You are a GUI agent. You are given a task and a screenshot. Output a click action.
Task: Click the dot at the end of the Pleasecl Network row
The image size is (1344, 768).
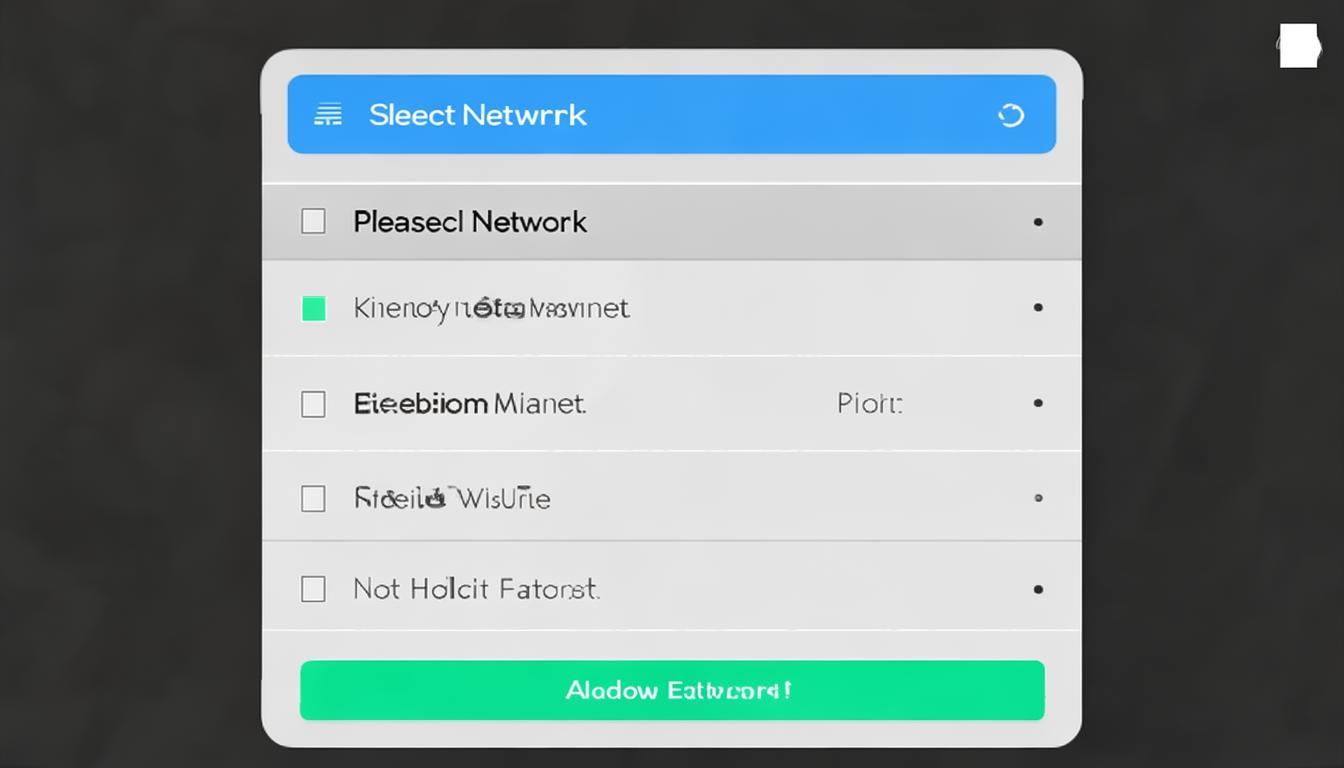(1038, 222)
